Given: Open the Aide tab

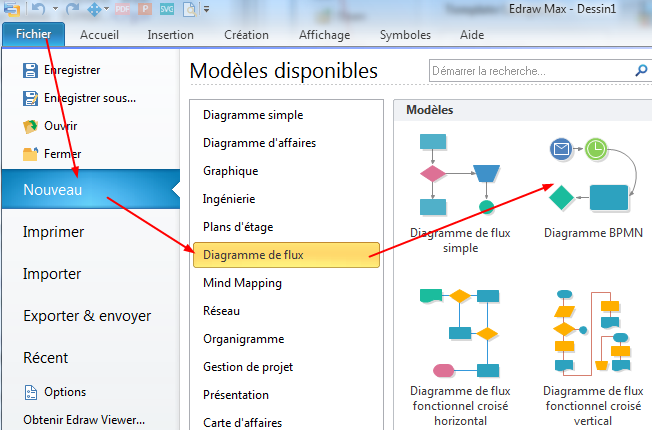Looking at the screenshot, I should coord(472,35).
